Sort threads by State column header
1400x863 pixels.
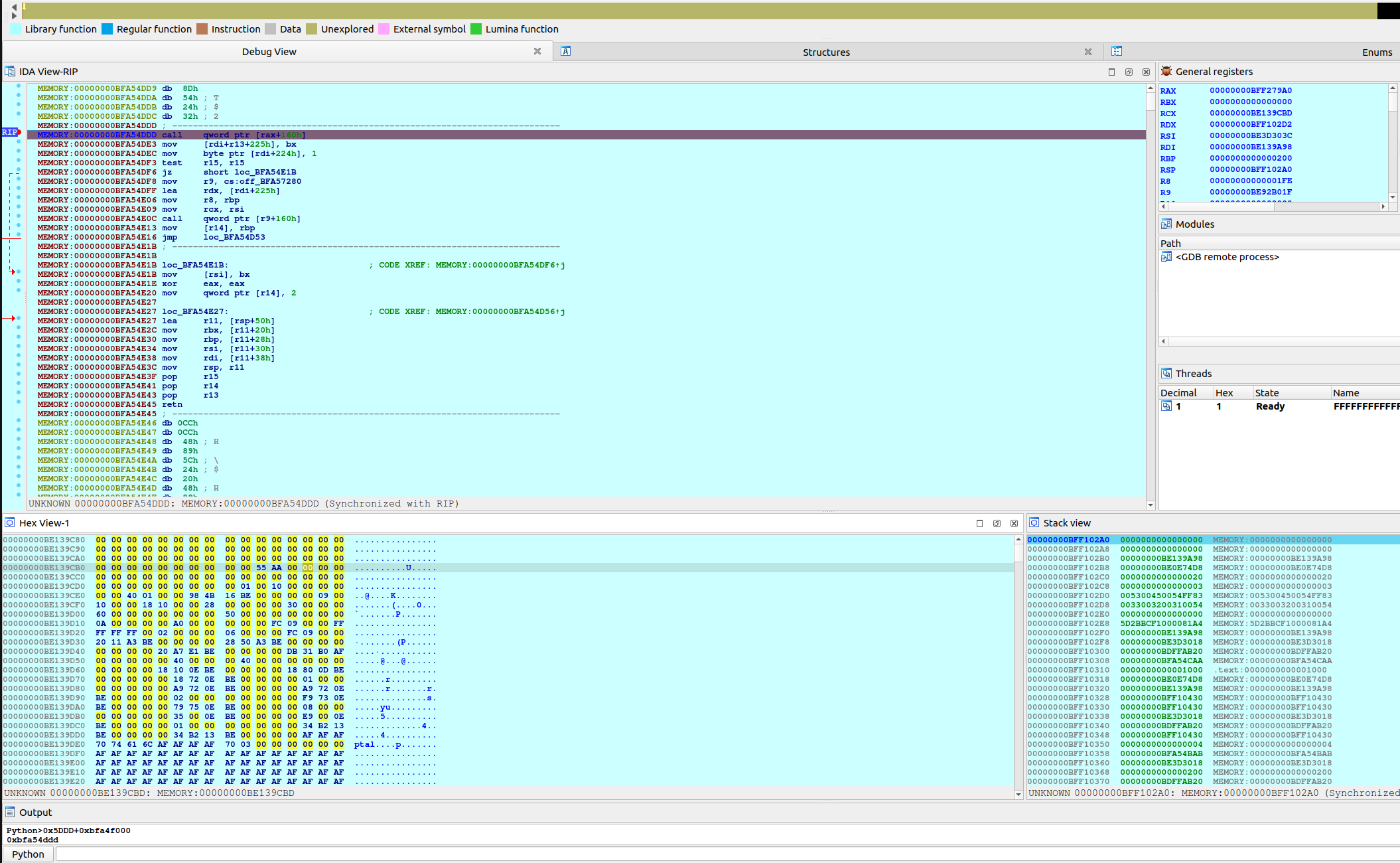(x=1267, y=392)
